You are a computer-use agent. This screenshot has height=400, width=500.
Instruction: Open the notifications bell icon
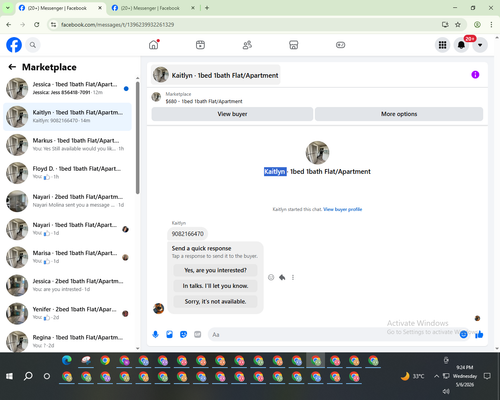(461, 45)
